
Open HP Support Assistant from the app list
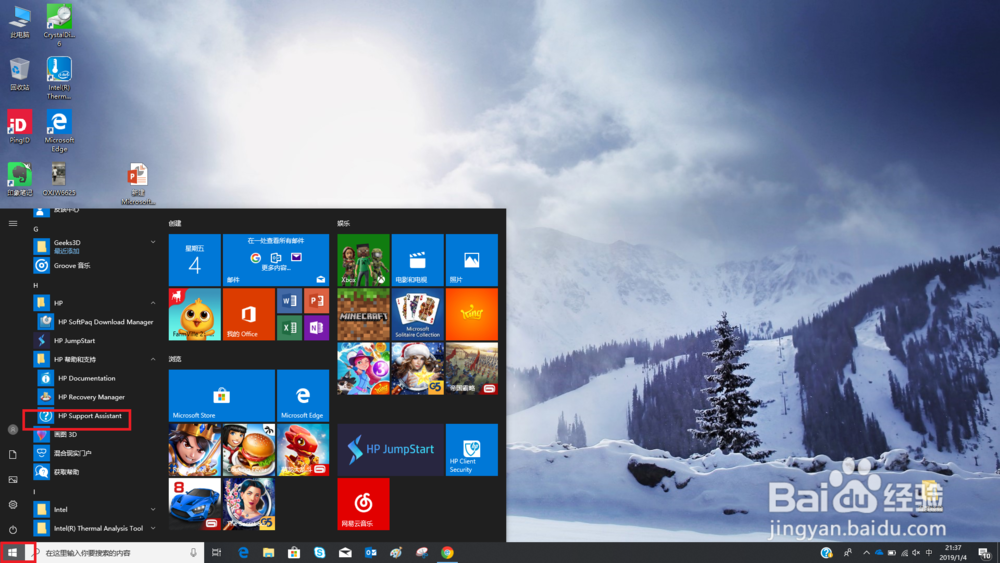[x=89, y=416]
